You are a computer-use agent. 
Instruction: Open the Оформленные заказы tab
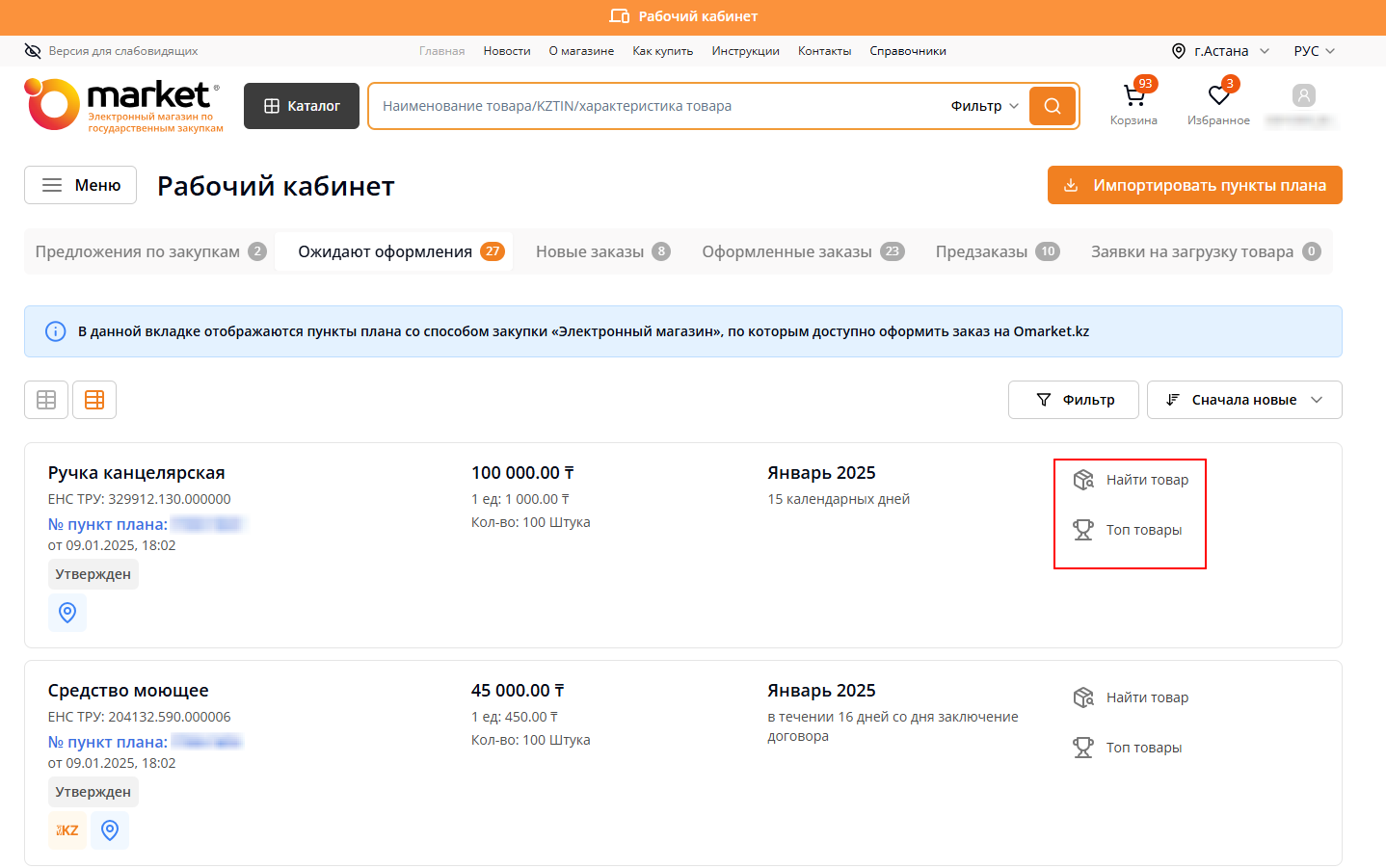[x=802, y=251]
